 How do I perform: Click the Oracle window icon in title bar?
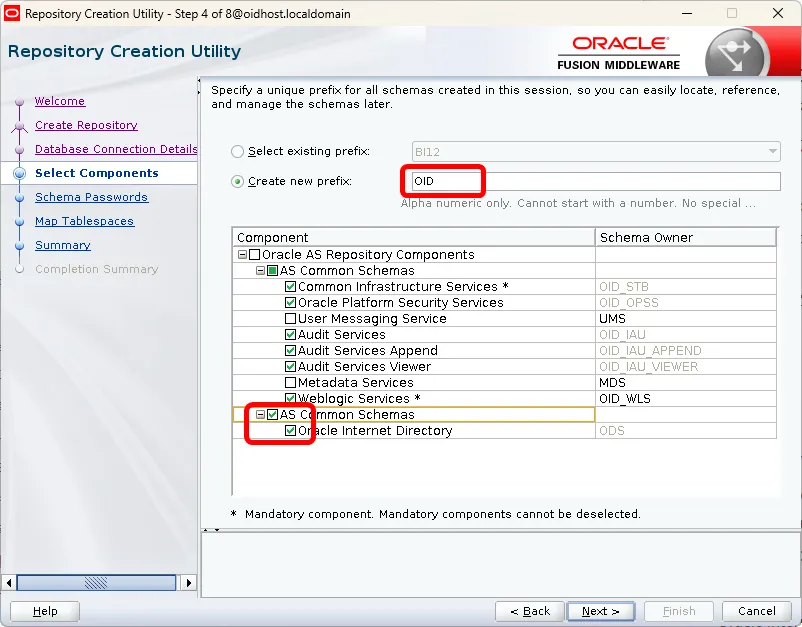12,13
